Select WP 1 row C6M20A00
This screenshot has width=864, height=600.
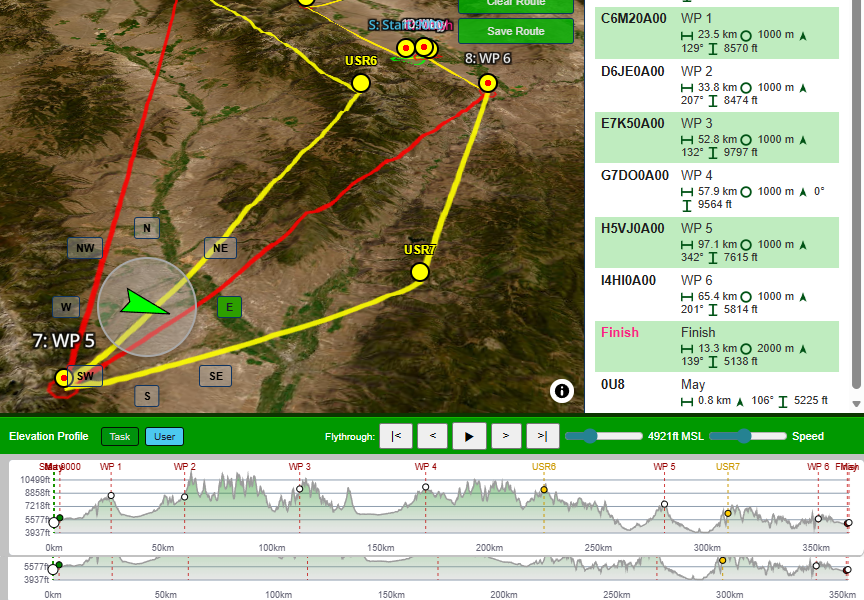717,33
